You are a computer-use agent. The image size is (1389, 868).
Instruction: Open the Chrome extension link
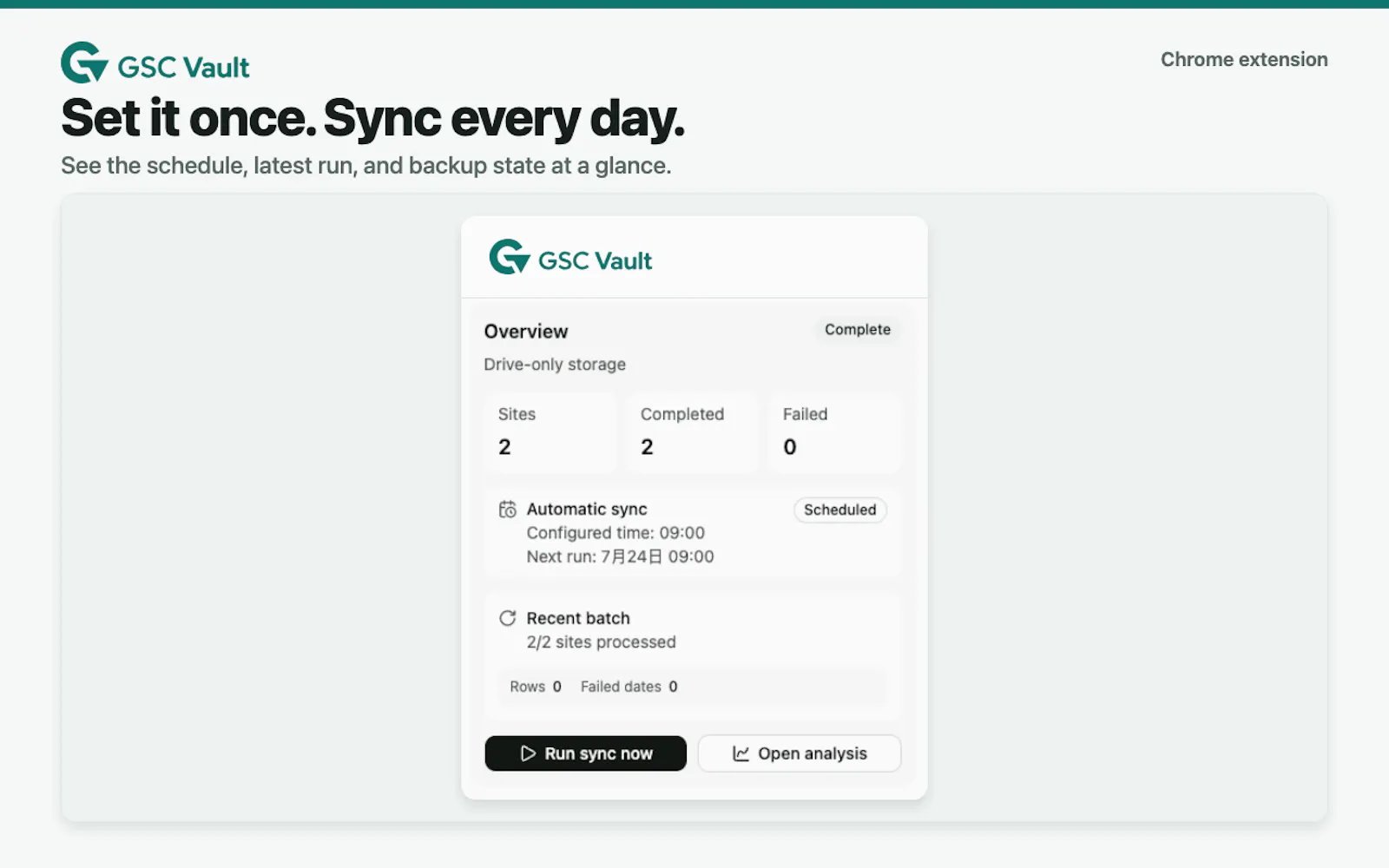point(1244,59)
